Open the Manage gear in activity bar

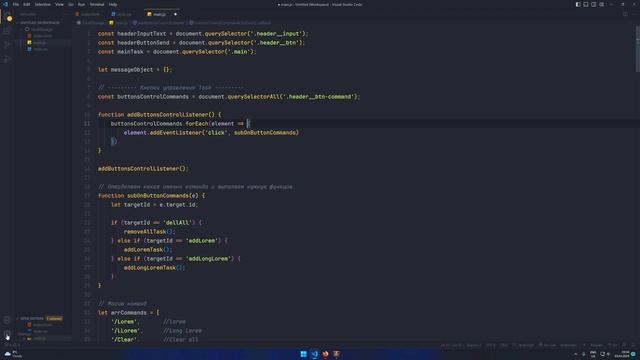pos(7,334)
